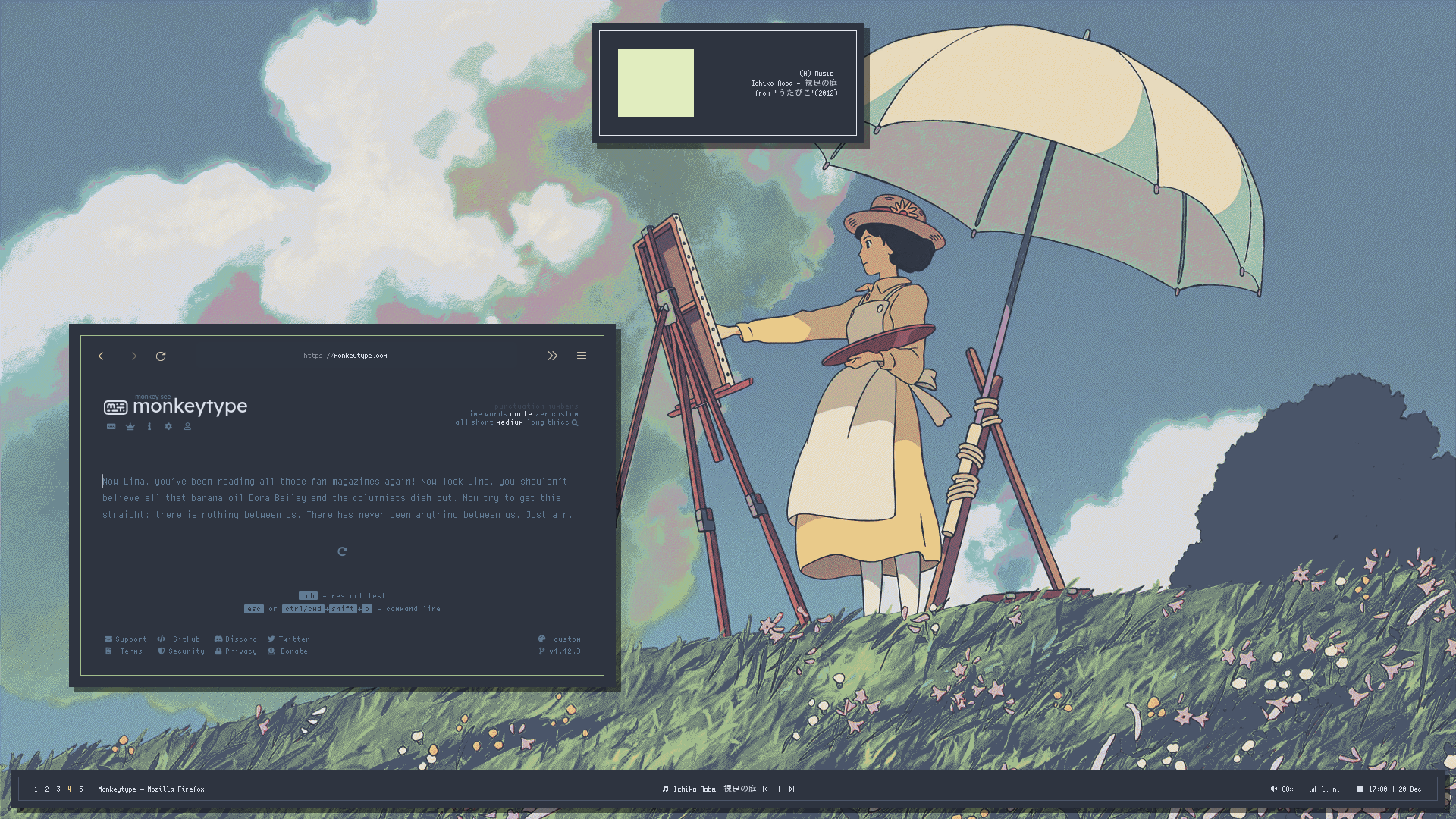Open the Firefox hamburger menu

click(582, 356)
